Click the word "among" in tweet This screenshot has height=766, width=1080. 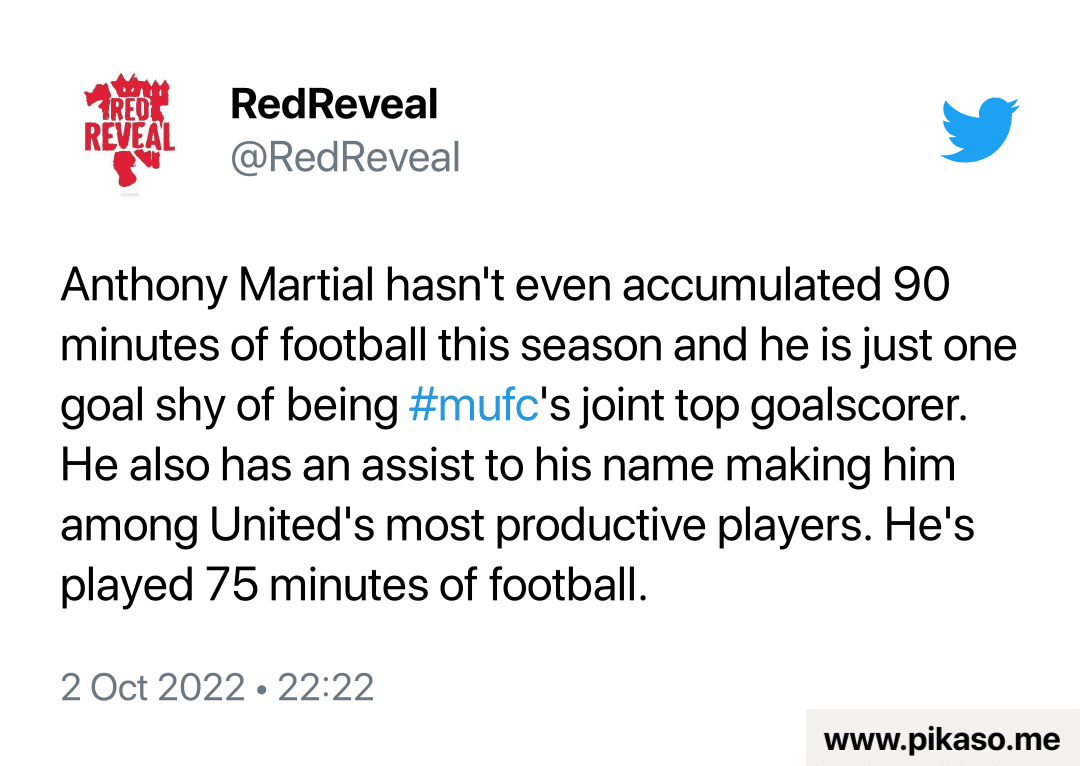[x=126, y=526]
